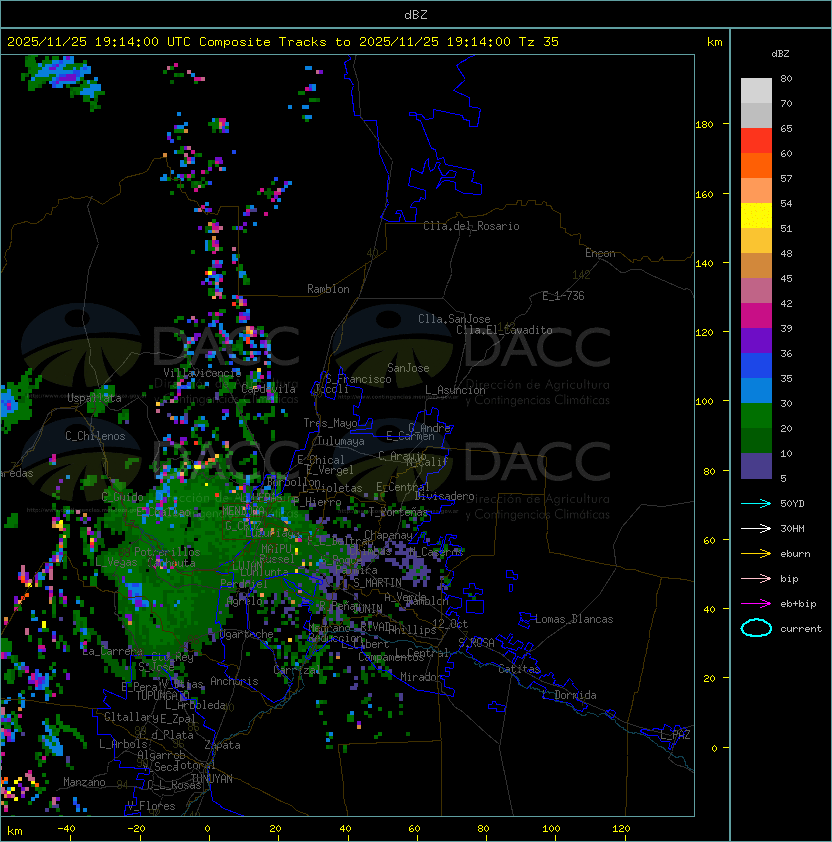Click the 'L_PAZ' map label
The image size is (832, 842).
pos(675,735)
